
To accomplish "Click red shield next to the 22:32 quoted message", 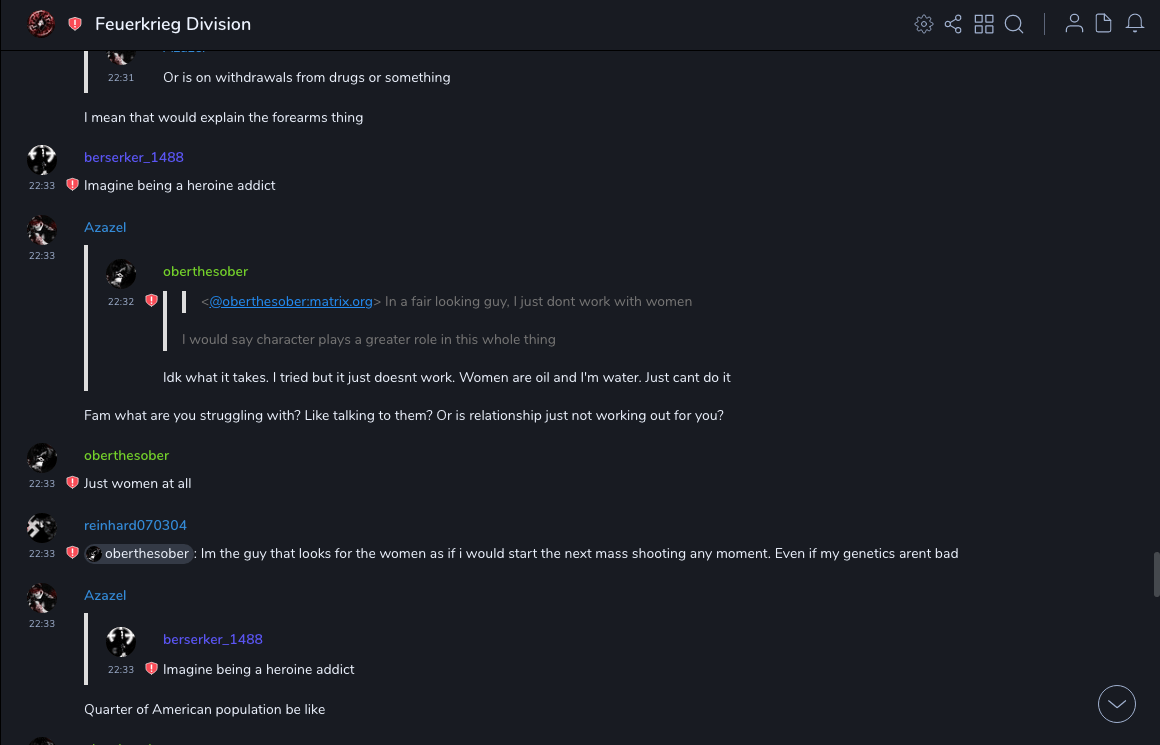I will click(151, 300).
